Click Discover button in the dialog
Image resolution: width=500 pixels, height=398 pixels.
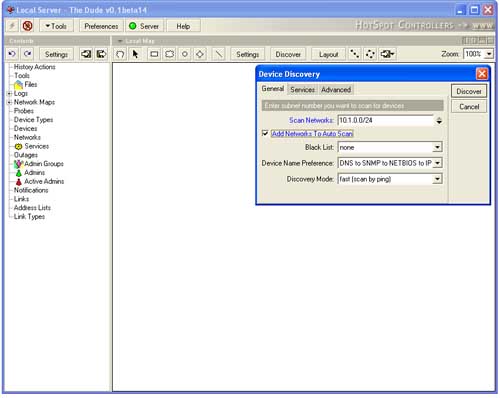(469, 91)
